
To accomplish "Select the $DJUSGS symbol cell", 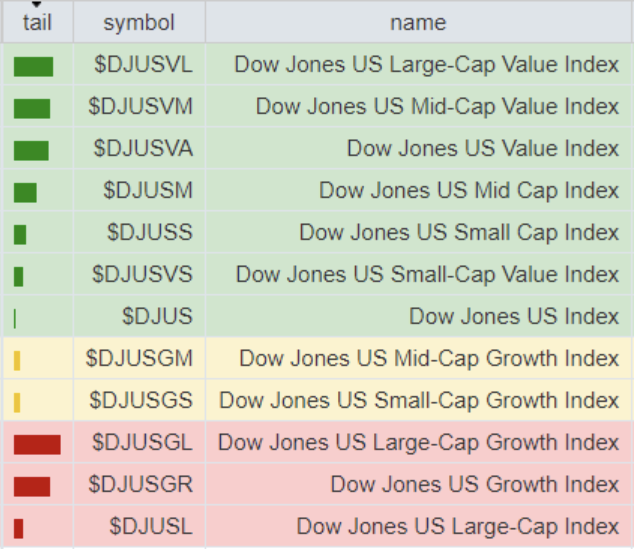I will click(x=141, y=400).
